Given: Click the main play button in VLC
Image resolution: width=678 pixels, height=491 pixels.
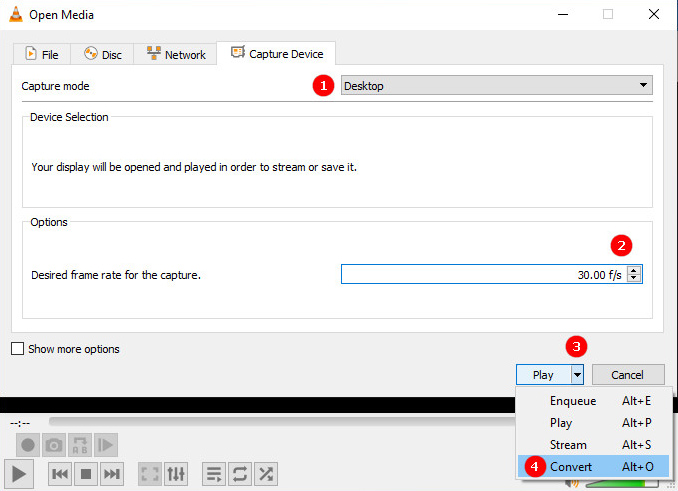Looking at the screenshot, I should pyautogui.click(x=19, y=474).
